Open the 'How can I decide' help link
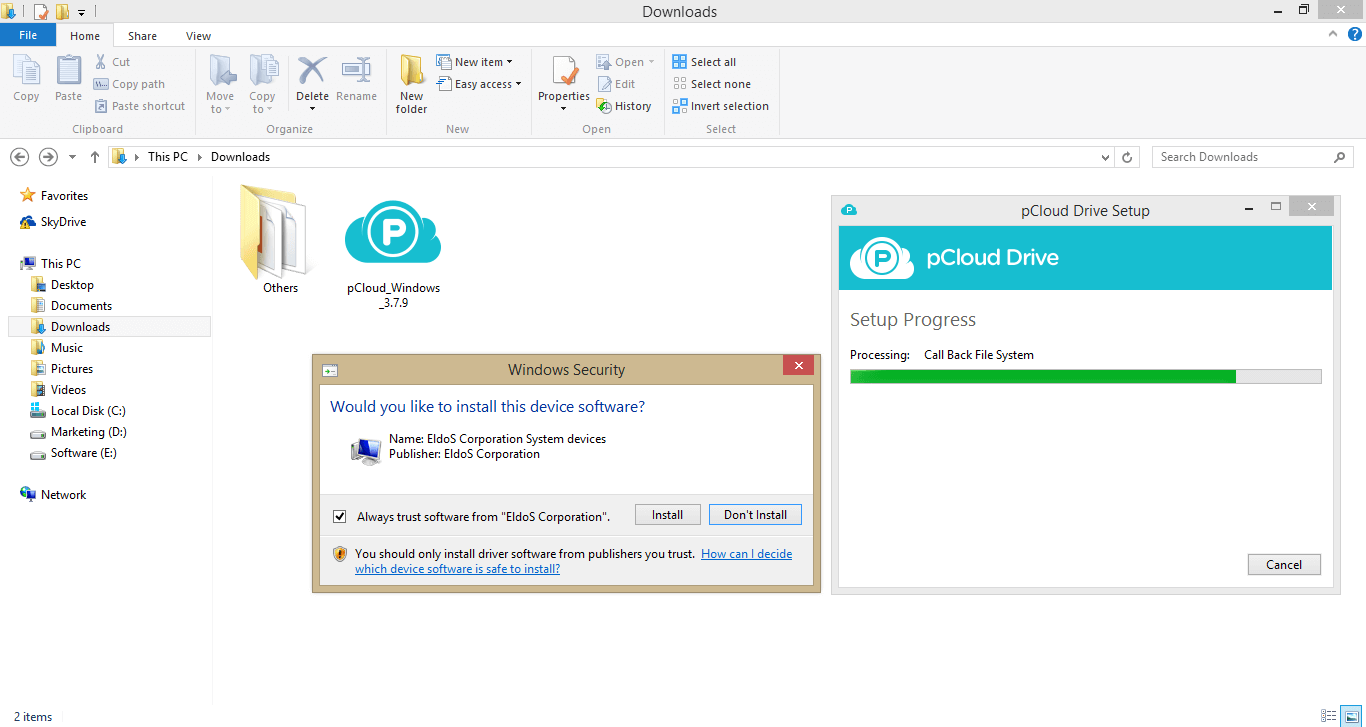 (746, 553)
